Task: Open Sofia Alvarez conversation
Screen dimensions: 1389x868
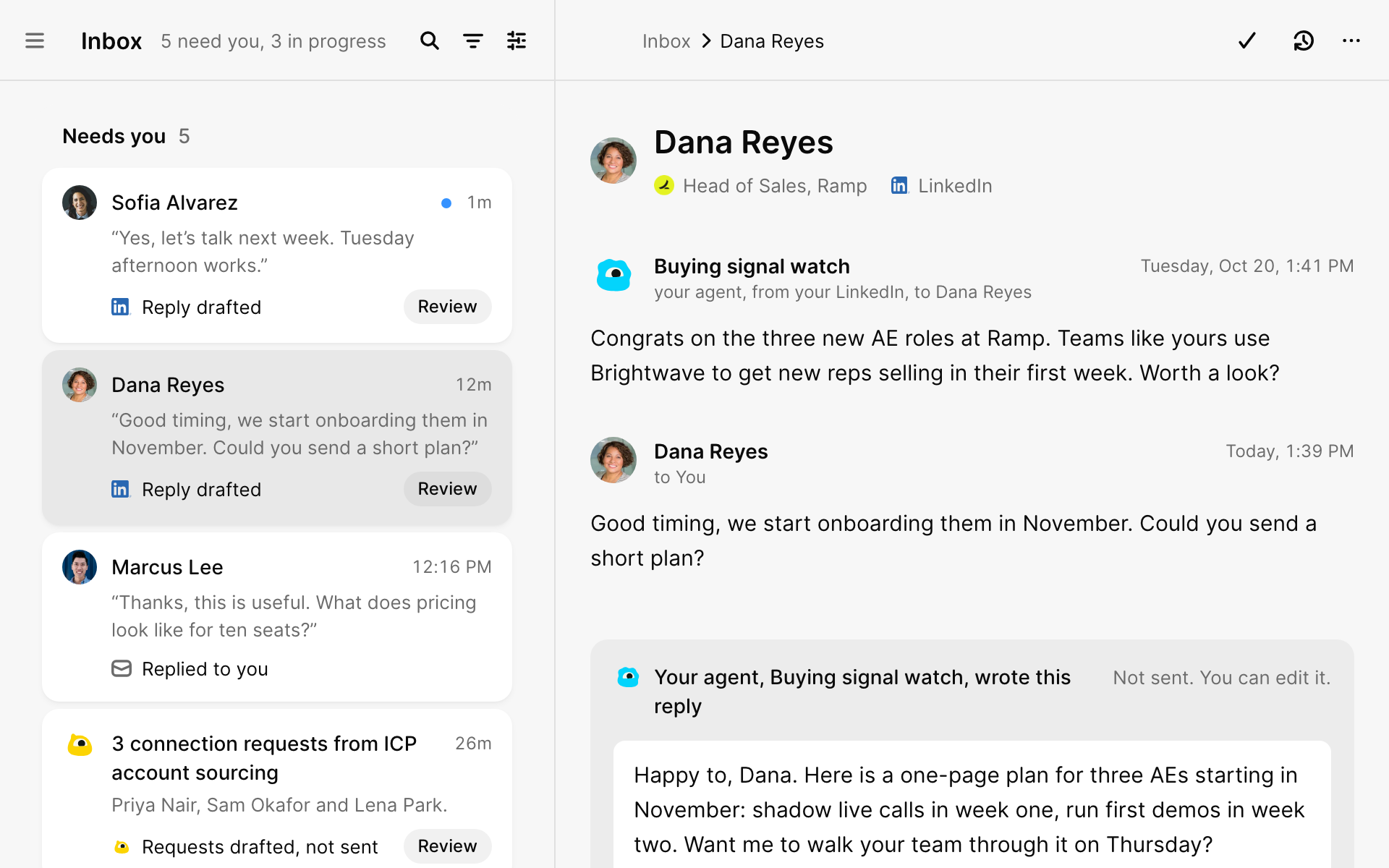Action: click(277, 255)
